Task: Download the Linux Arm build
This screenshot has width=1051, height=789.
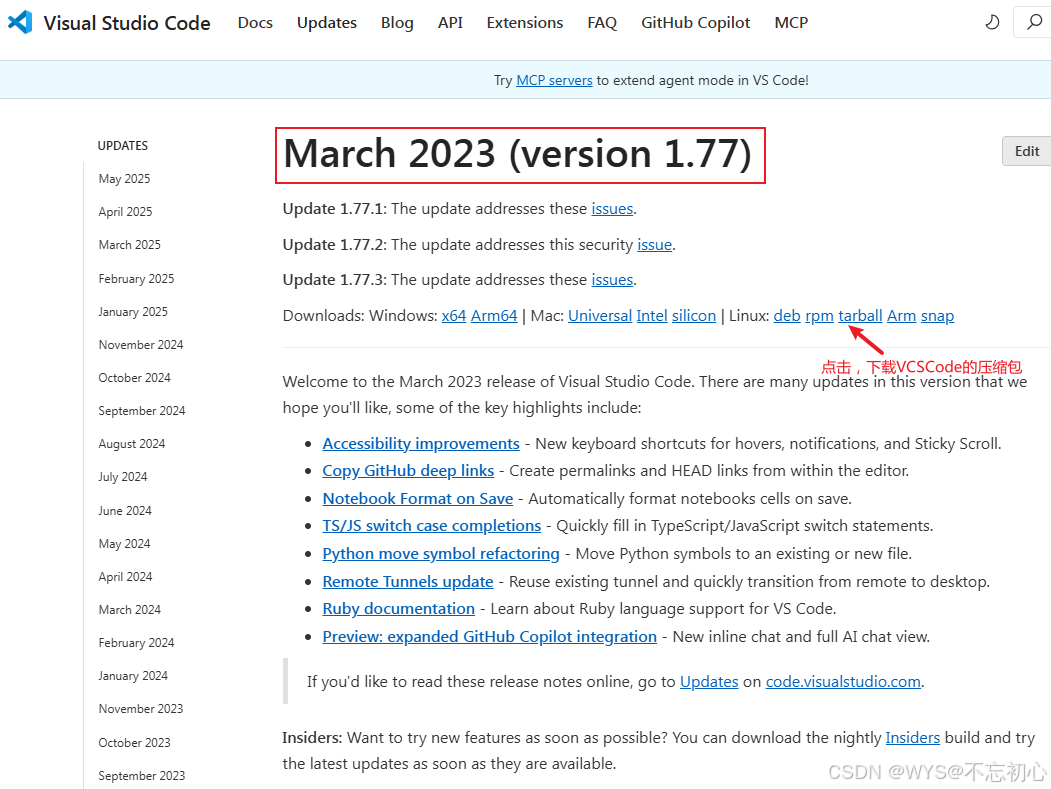Action: point(902,316)
